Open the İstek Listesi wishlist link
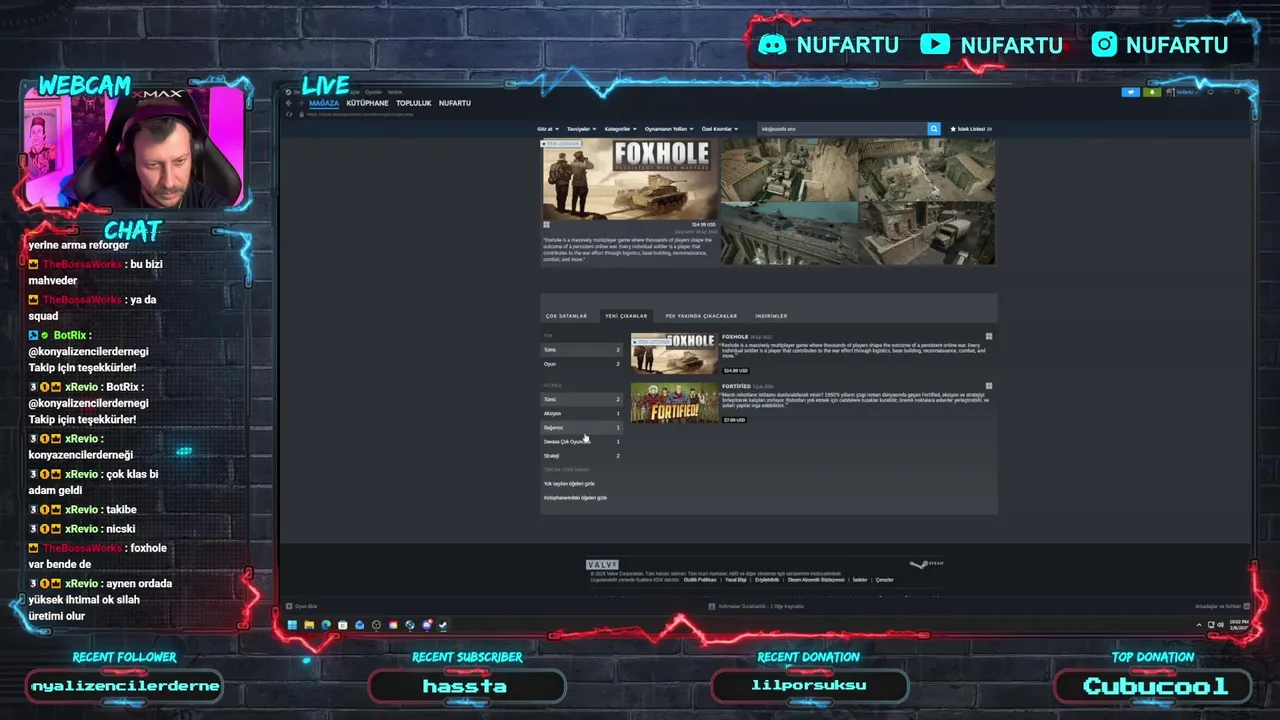1280x720 pixels. click(969, 129)
